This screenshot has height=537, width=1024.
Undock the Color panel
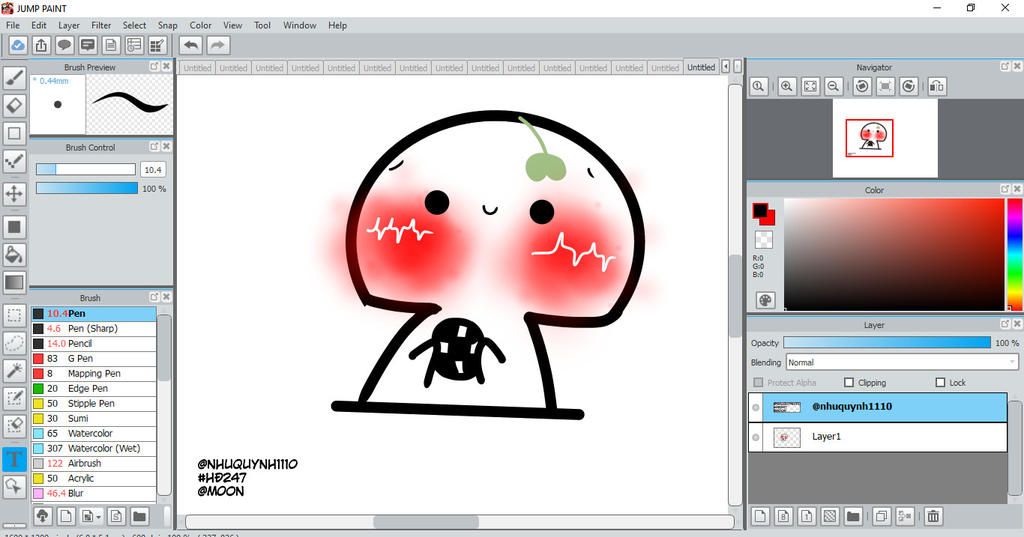[x=1004, y=189]
